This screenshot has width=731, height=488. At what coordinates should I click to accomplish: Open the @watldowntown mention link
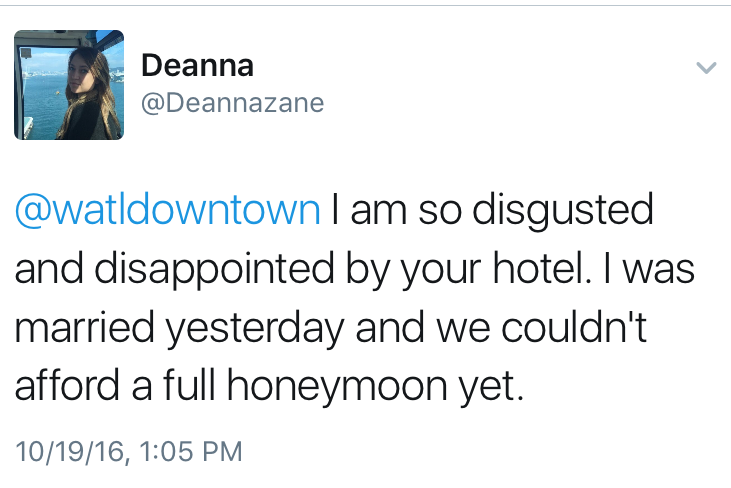point(167,211)
